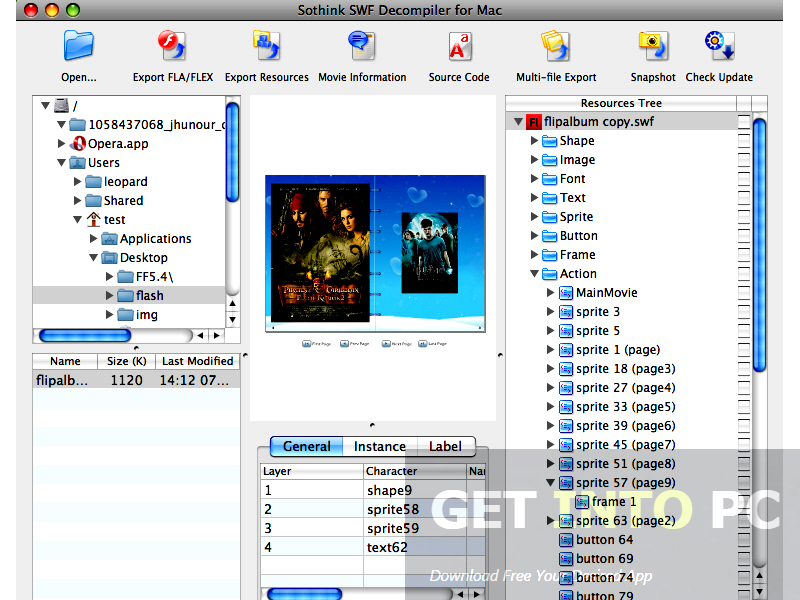Launch the Multi-file Export icon

555,45
